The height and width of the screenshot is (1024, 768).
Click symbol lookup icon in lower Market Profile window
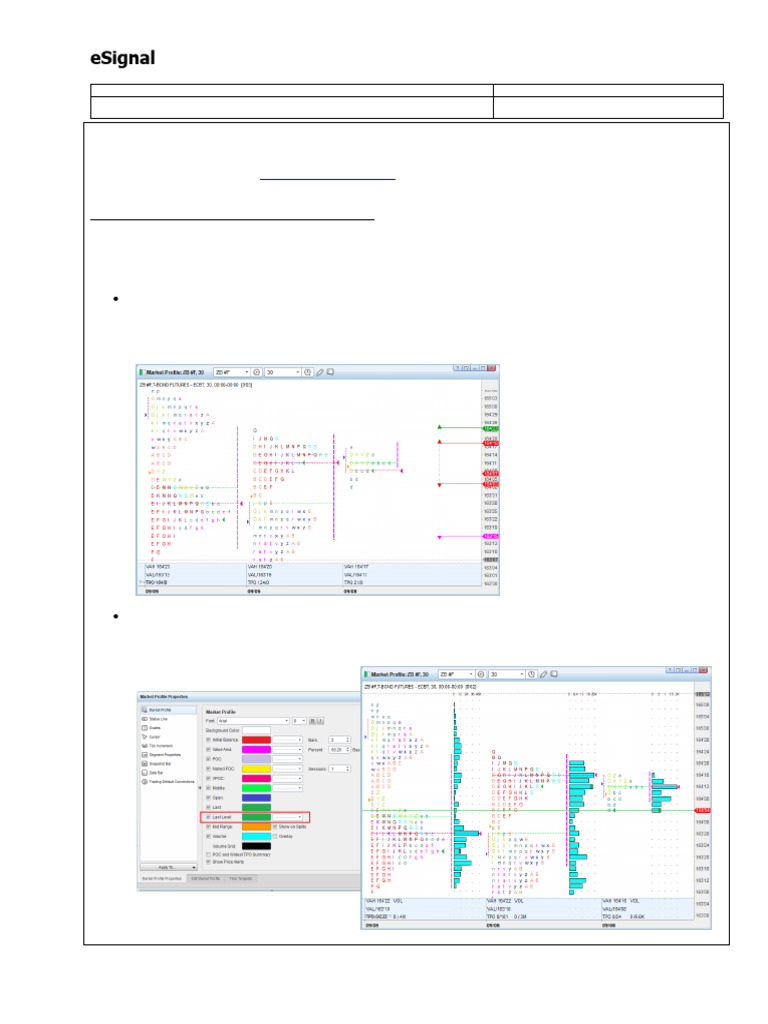tap(481, 674)
